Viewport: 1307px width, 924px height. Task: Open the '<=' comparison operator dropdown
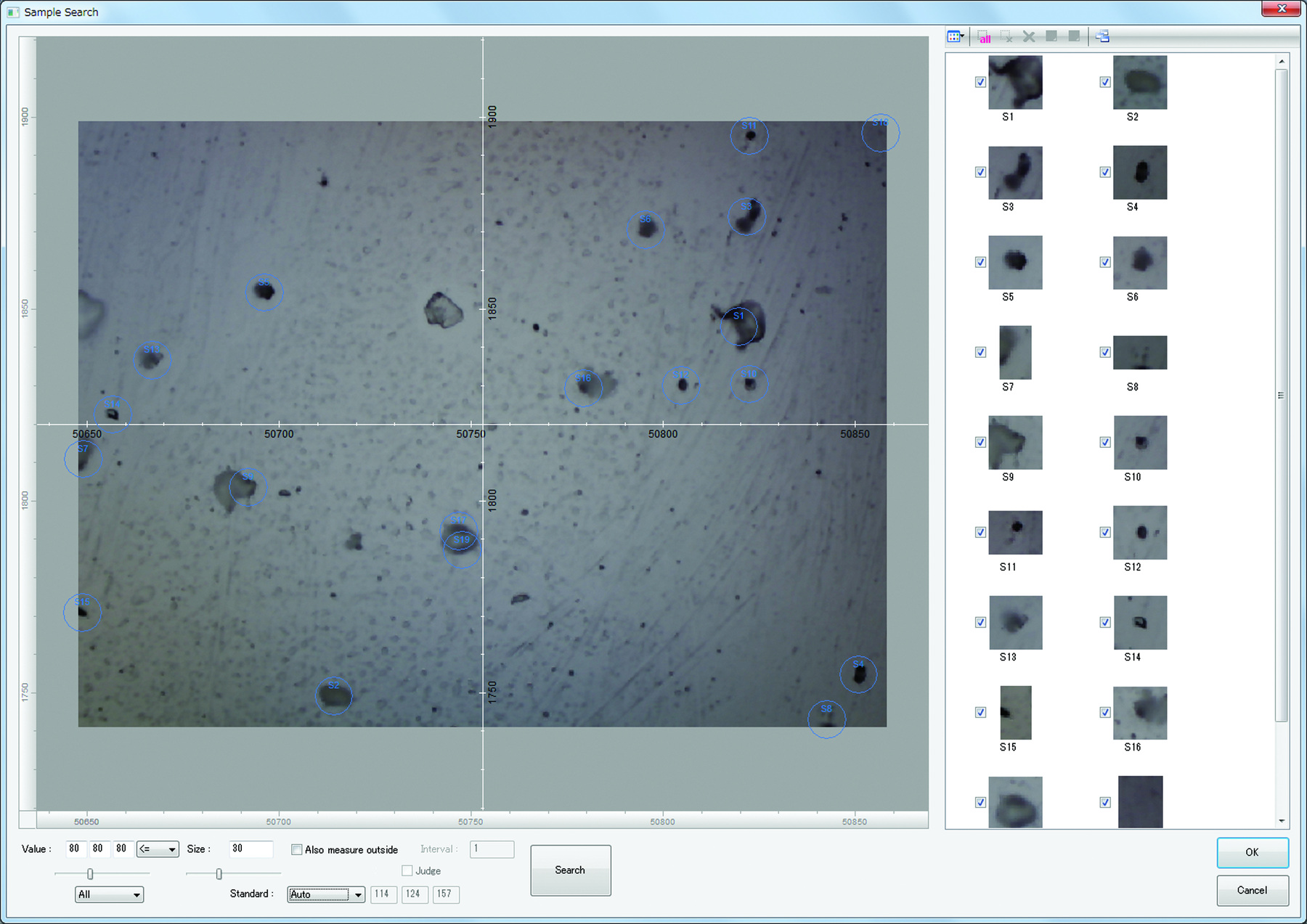pos(158,849)
